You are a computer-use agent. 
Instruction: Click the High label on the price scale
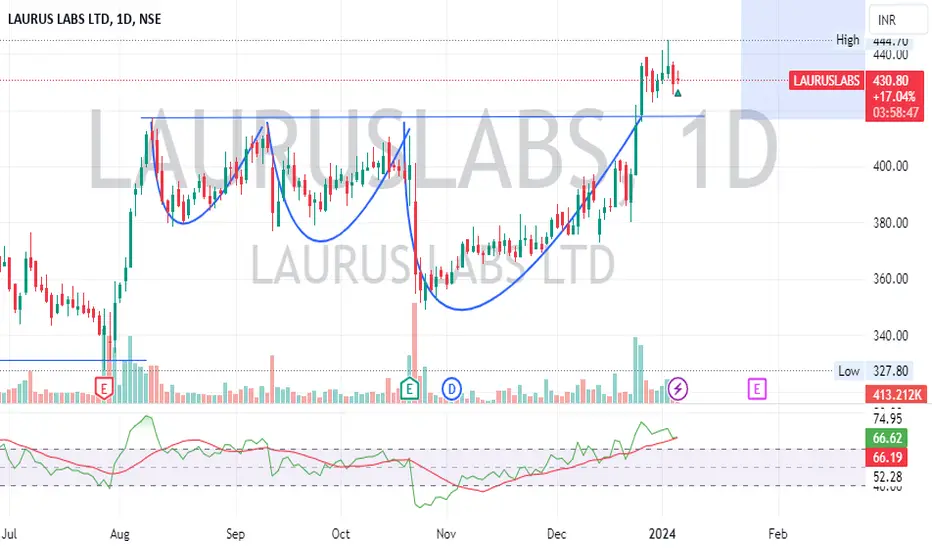[x=848, y=40]
